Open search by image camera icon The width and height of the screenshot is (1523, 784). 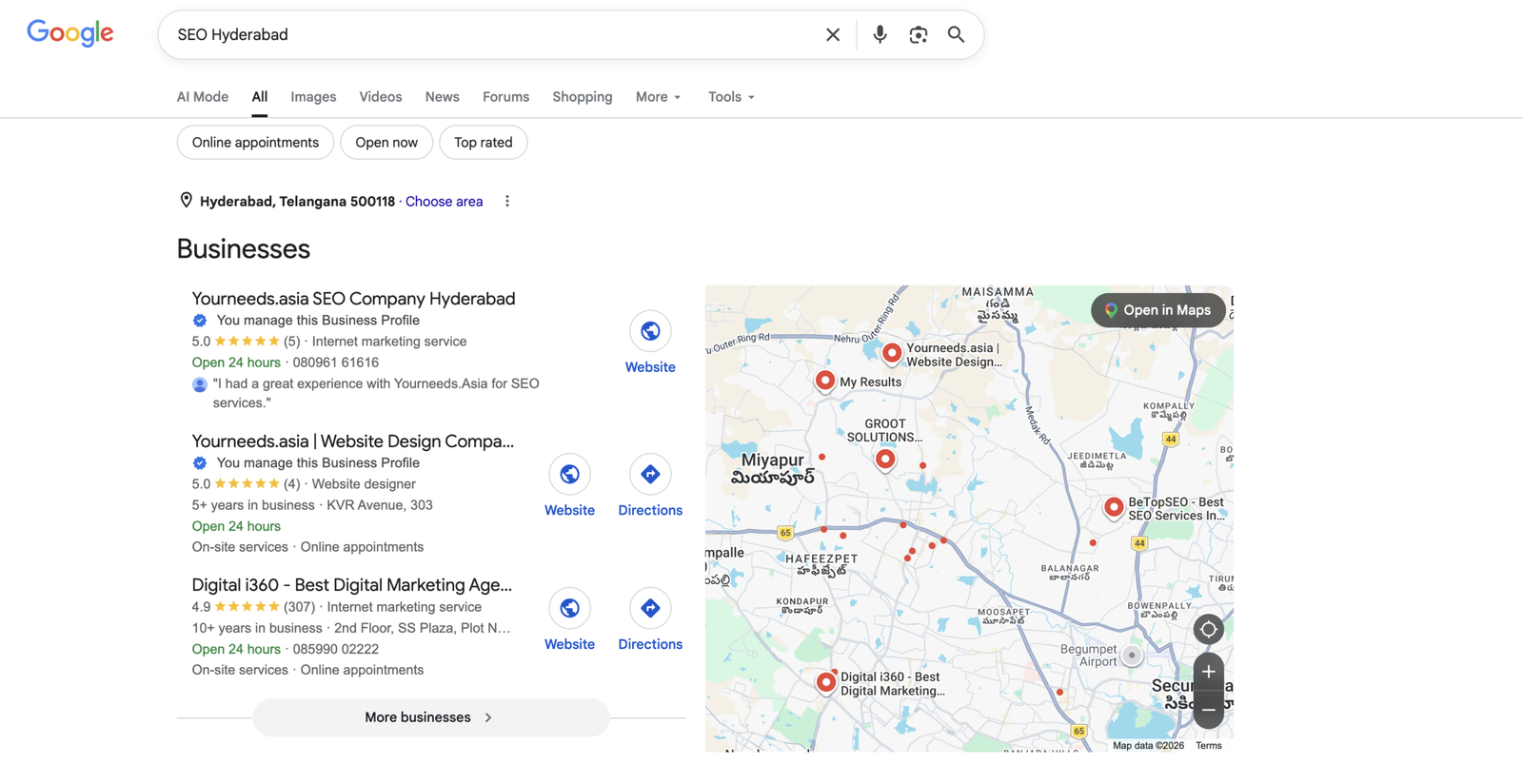click(918, 34)
